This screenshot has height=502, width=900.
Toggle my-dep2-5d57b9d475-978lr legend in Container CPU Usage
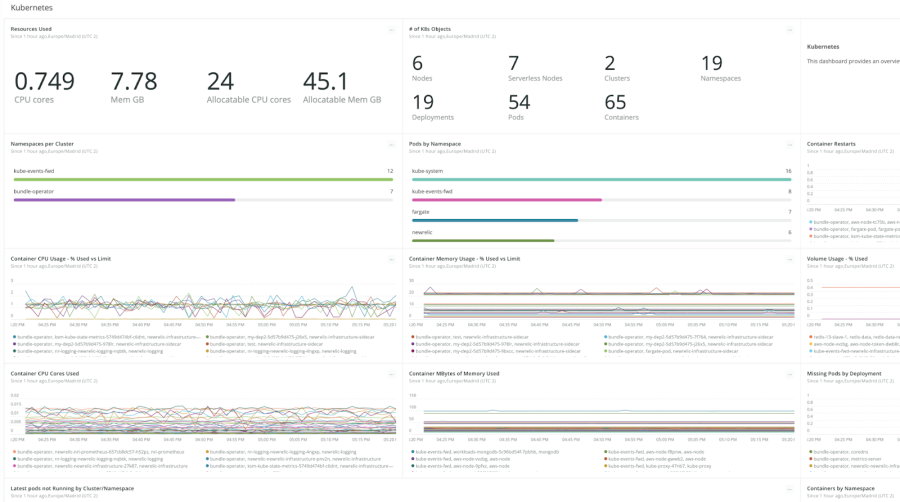click(x=97, y=344)
